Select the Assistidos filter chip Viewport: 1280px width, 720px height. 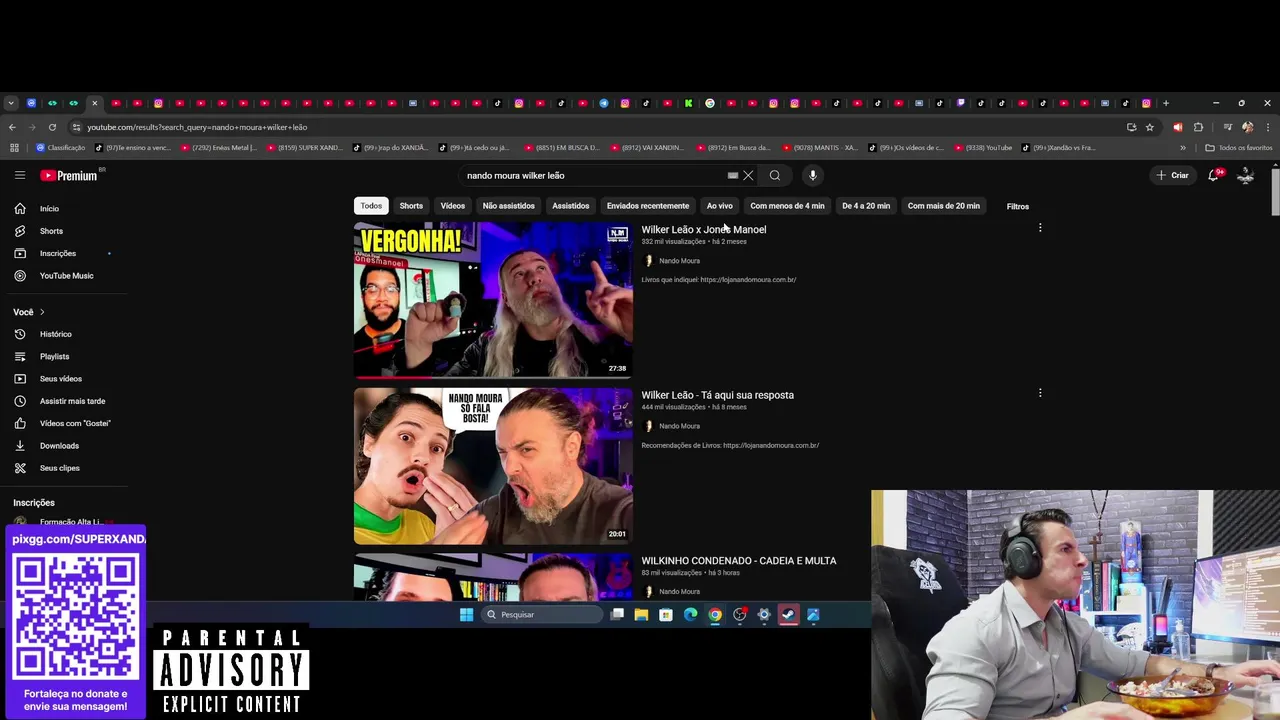(x=571, y=206)
